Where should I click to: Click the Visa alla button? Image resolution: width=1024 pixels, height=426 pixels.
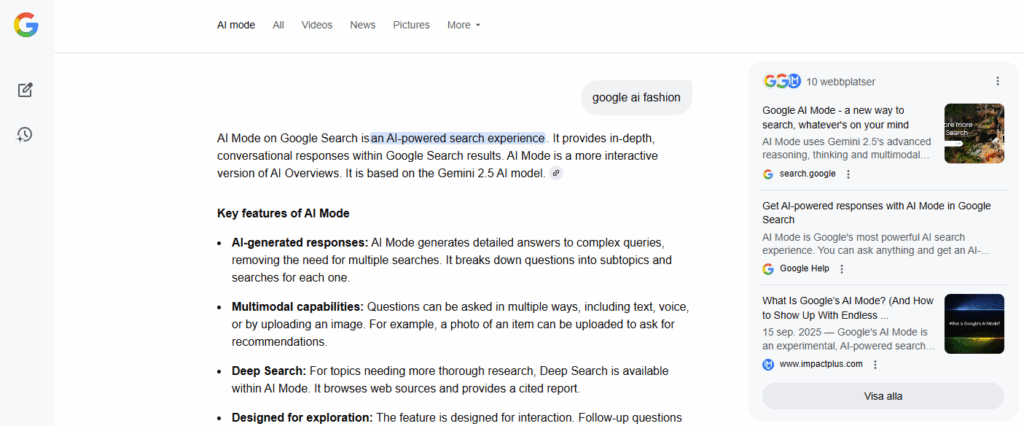883,396
